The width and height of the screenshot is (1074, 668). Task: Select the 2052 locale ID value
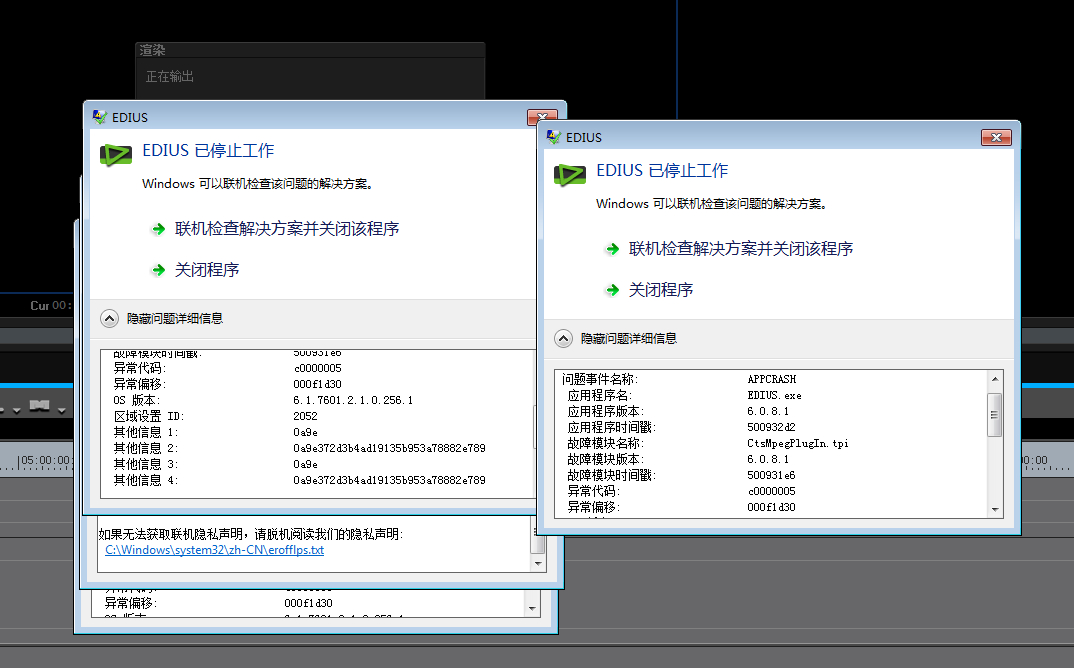(305, 417)
